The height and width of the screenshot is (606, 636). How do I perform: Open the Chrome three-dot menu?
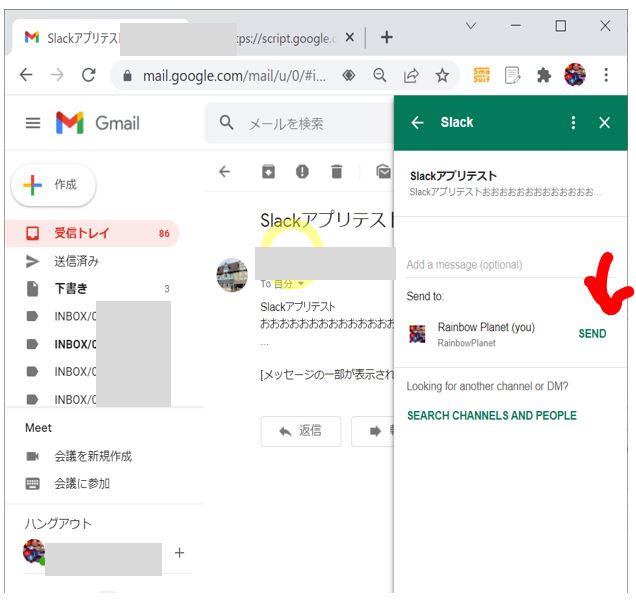point(606,75)
